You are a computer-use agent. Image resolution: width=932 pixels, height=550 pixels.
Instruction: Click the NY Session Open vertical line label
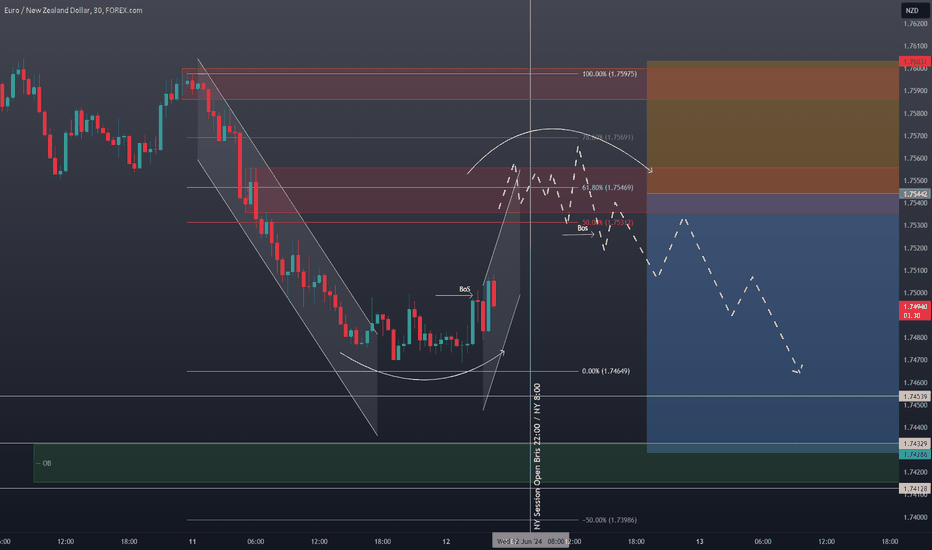(x=537, y=456)
